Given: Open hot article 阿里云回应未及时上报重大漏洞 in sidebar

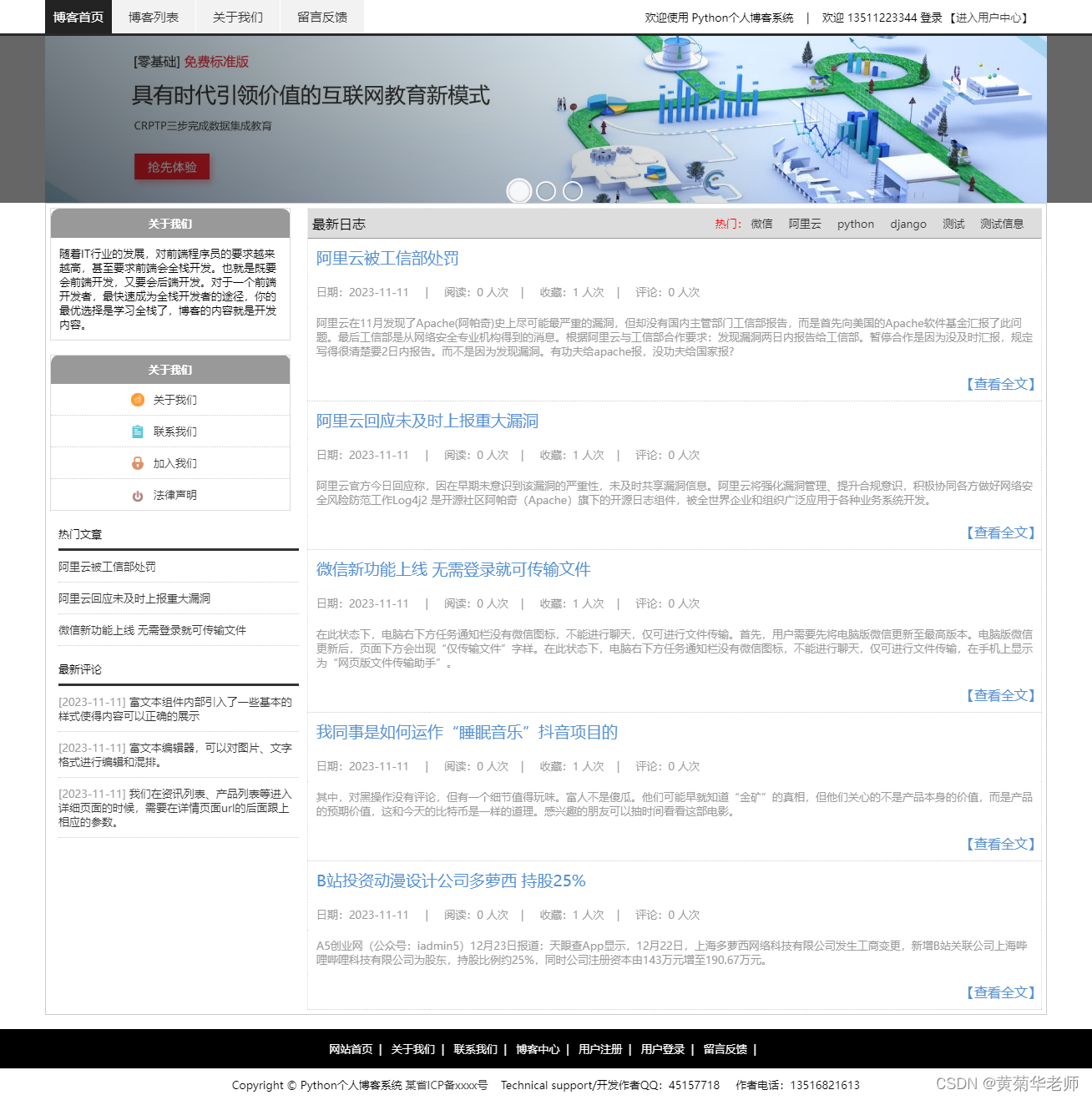Looking at the screenshot, I should tap(134, 598).
